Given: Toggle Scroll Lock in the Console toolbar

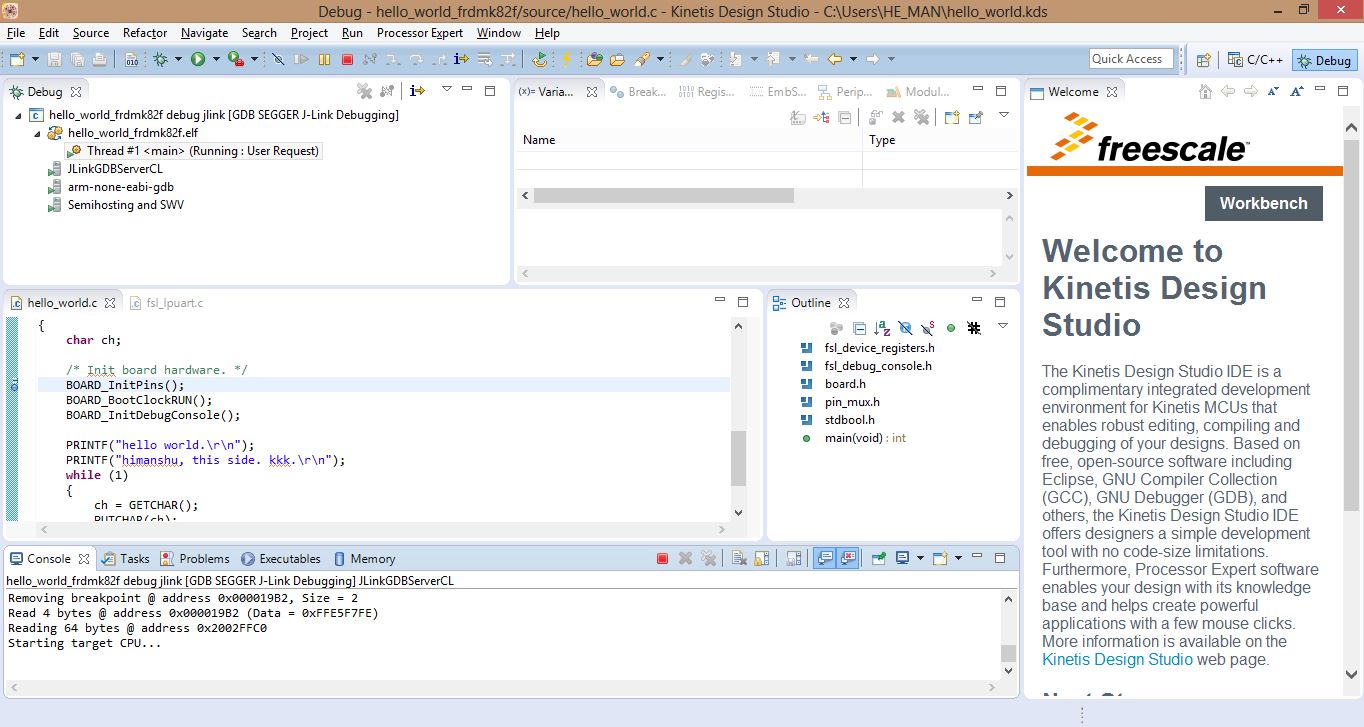Looking at the screenshot, I should [x=762, y=559].
